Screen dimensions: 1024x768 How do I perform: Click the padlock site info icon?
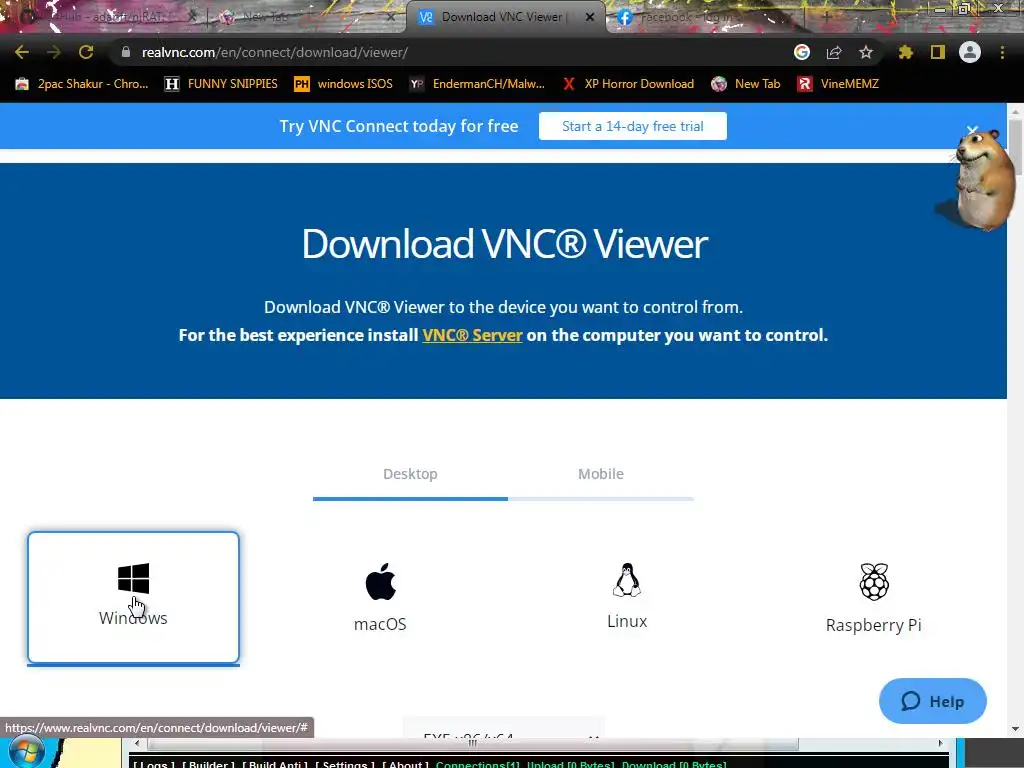pos(126,52)
